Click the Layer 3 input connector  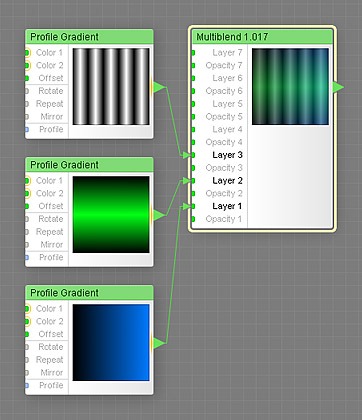click(193, 155)
